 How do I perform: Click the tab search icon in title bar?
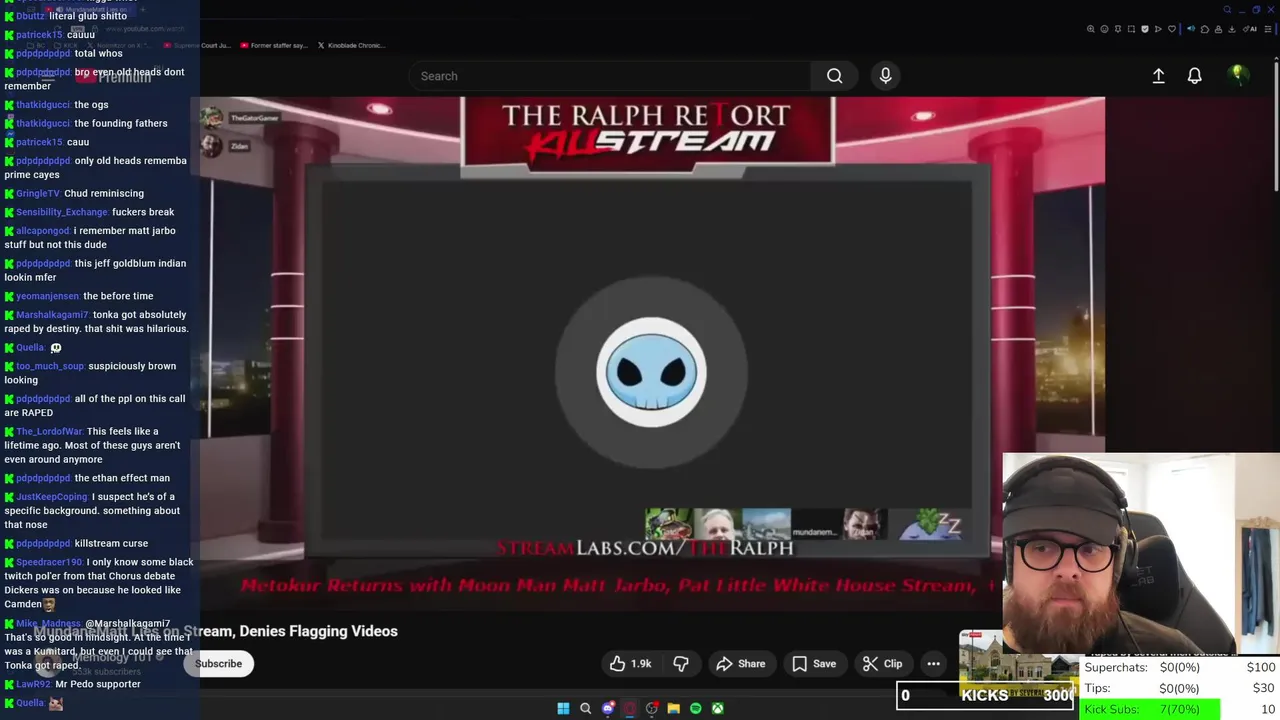pyautogui.click(x=1227, y=10)
